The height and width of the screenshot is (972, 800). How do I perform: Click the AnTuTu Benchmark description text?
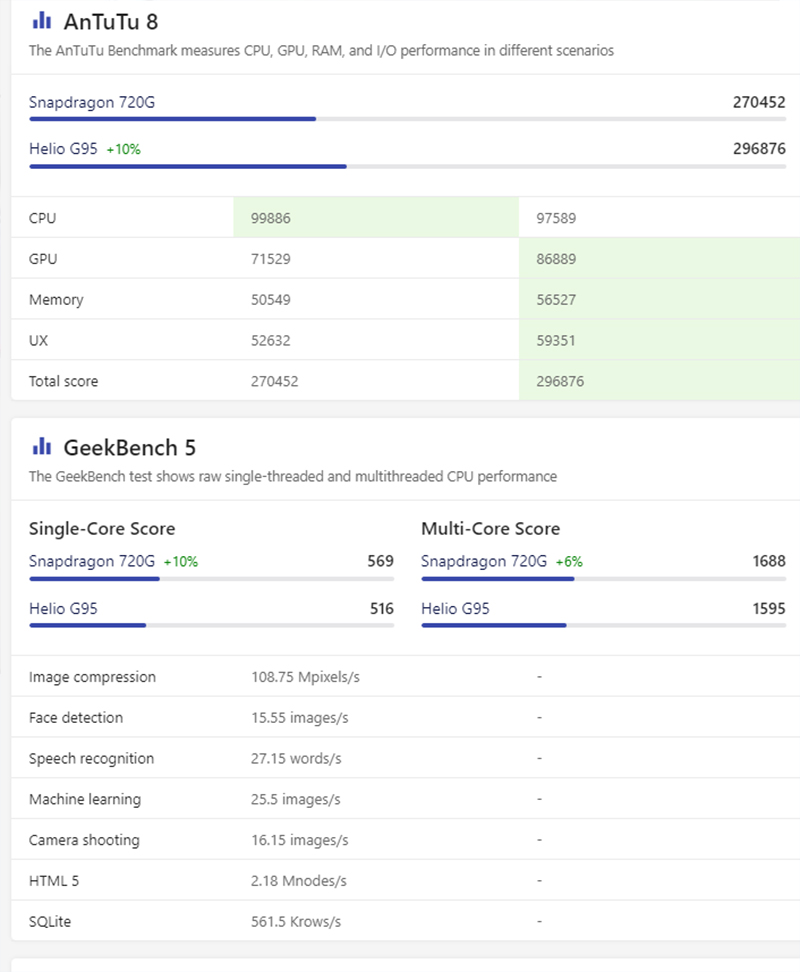[x=321, y=51]
